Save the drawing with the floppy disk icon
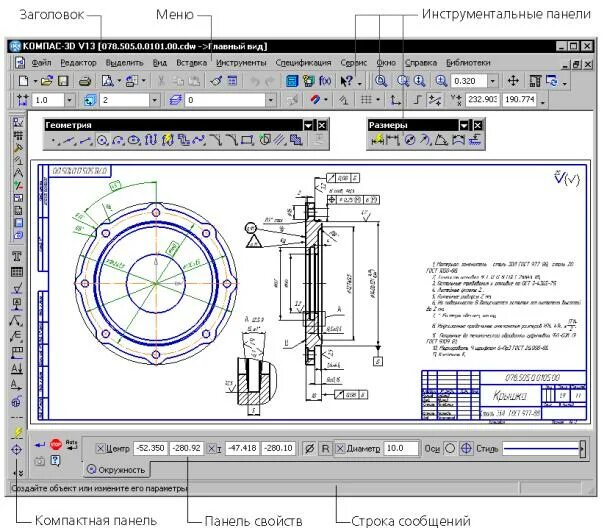 pyautogui.click(x=63, y=81)
